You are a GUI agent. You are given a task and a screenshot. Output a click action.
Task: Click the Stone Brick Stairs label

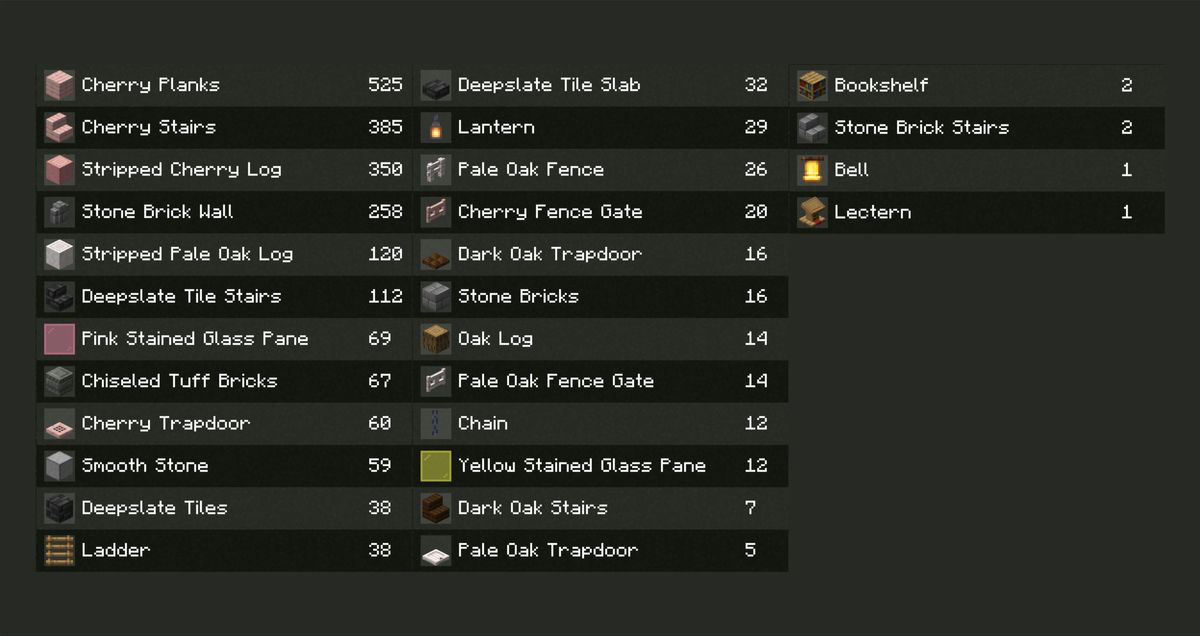921,127
